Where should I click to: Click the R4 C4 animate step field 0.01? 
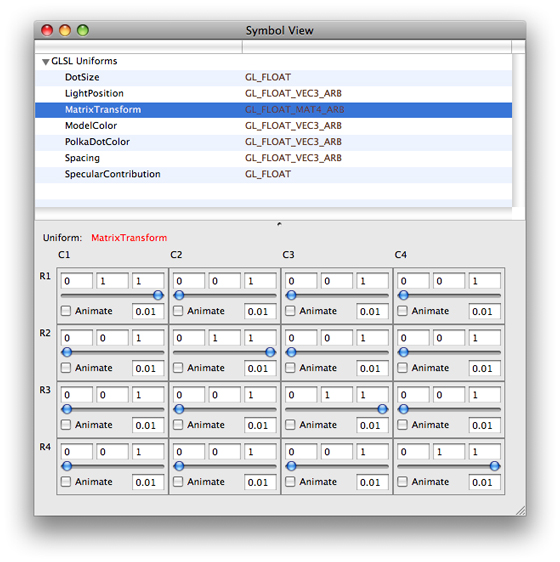[485, 482]
